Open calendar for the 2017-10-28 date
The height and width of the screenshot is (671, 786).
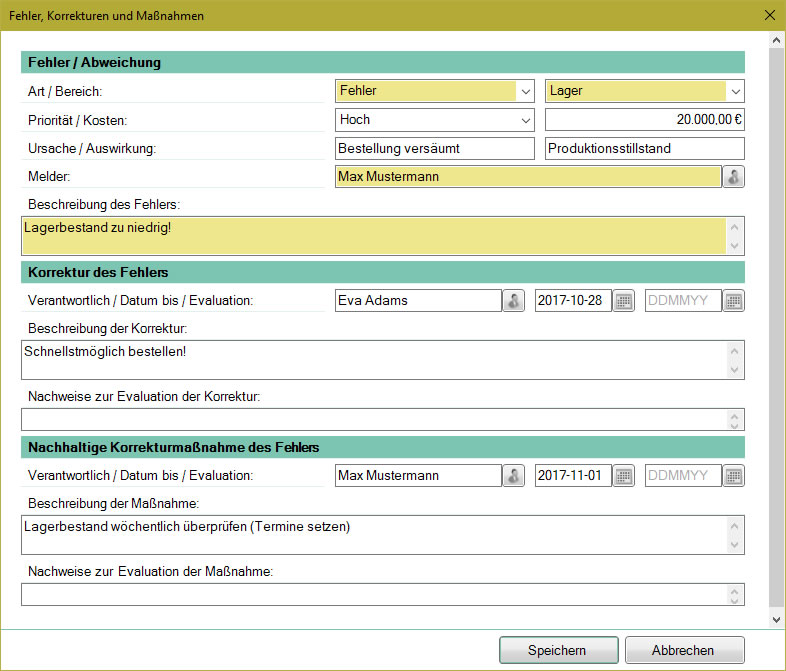pos(624,301)
